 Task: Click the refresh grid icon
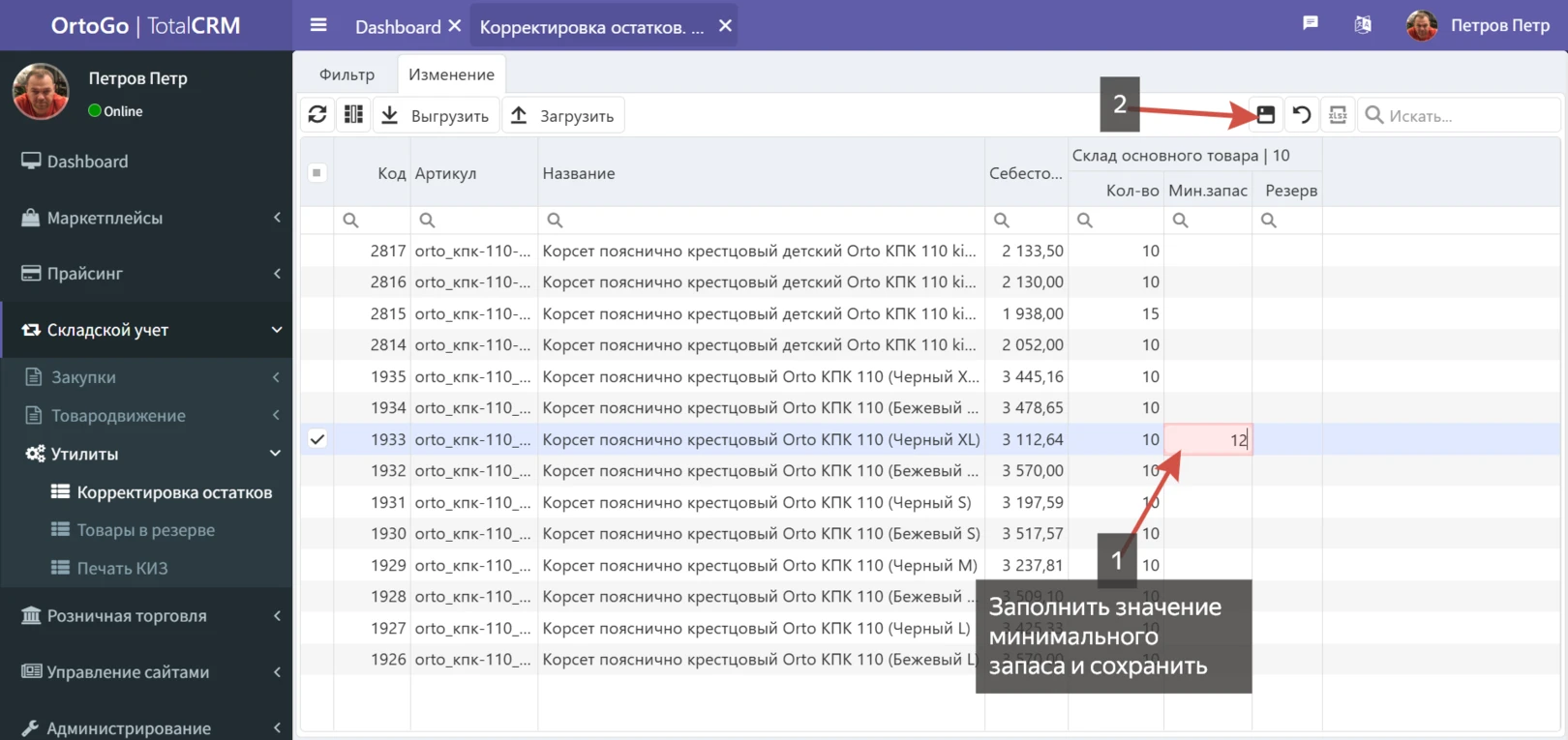pyautogui.click(x=317, y=115)
